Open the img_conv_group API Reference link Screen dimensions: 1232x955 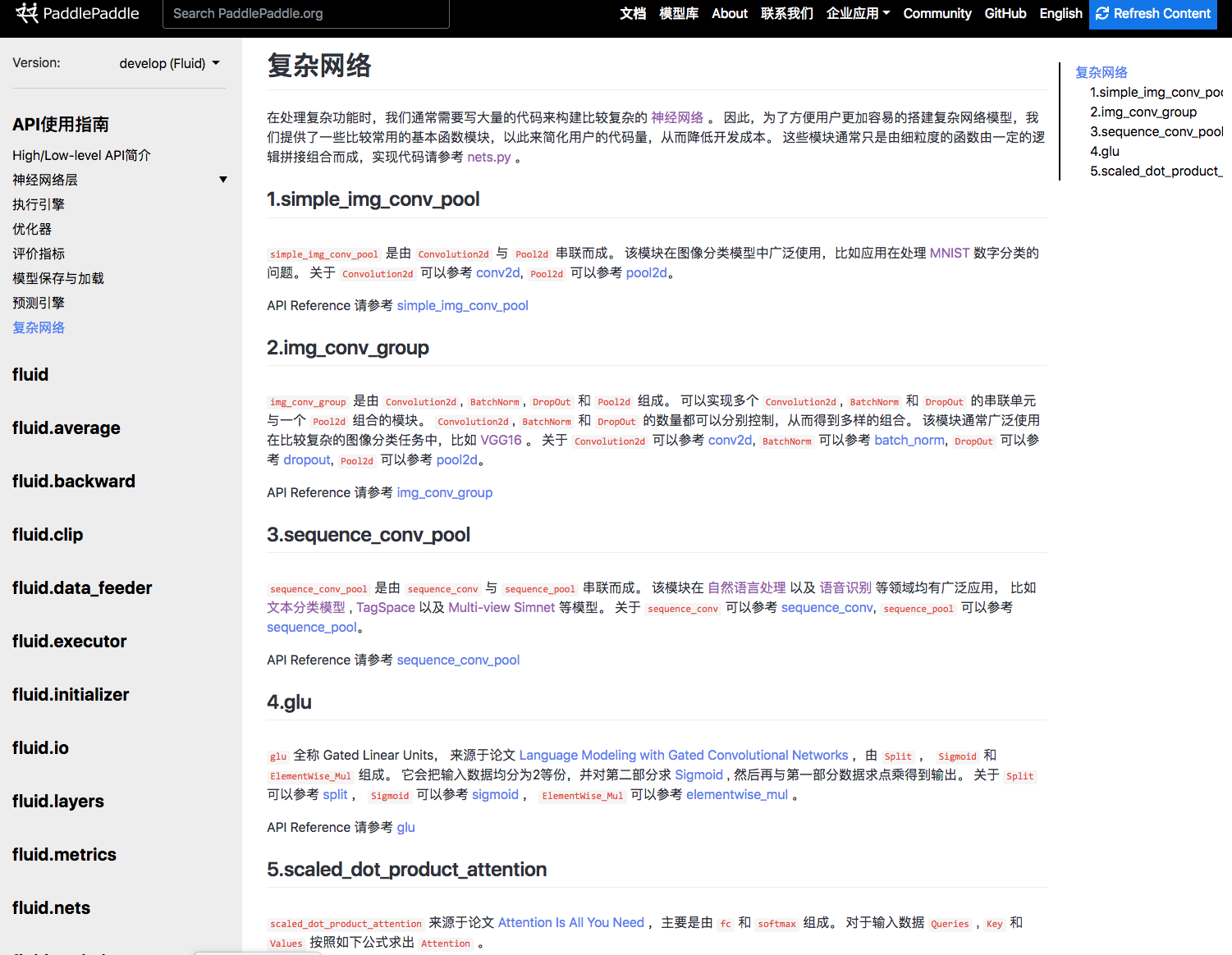click(445, 492)
